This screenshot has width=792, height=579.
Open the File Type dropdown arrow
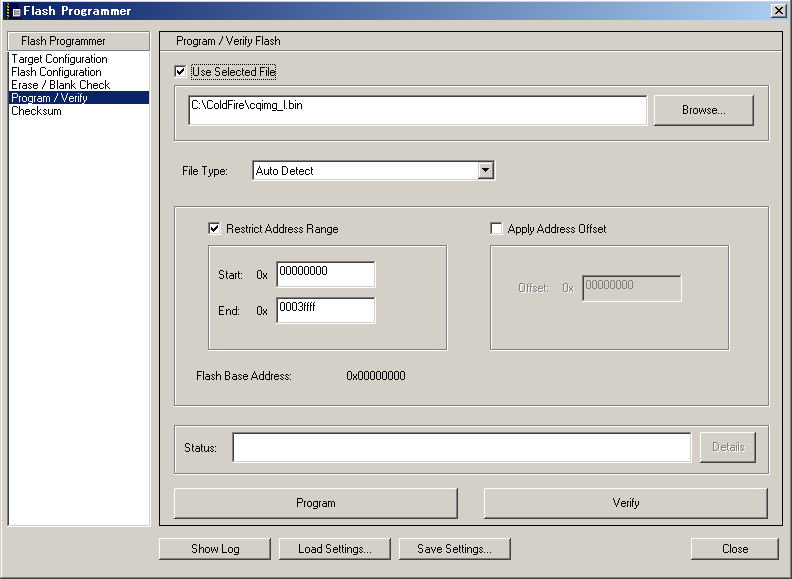[x=485, y=171]
